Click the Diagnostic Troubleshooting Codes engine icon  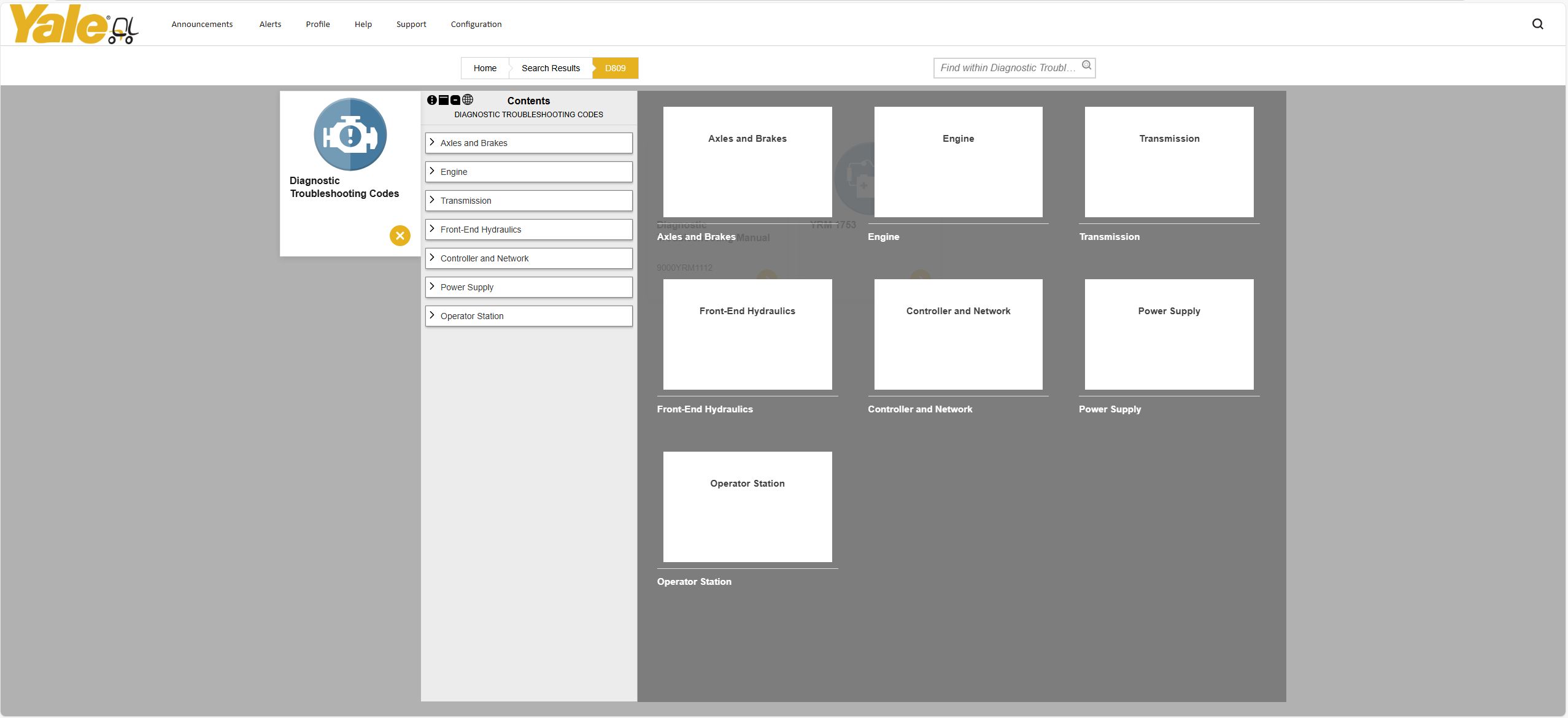(x=350, y=134)
